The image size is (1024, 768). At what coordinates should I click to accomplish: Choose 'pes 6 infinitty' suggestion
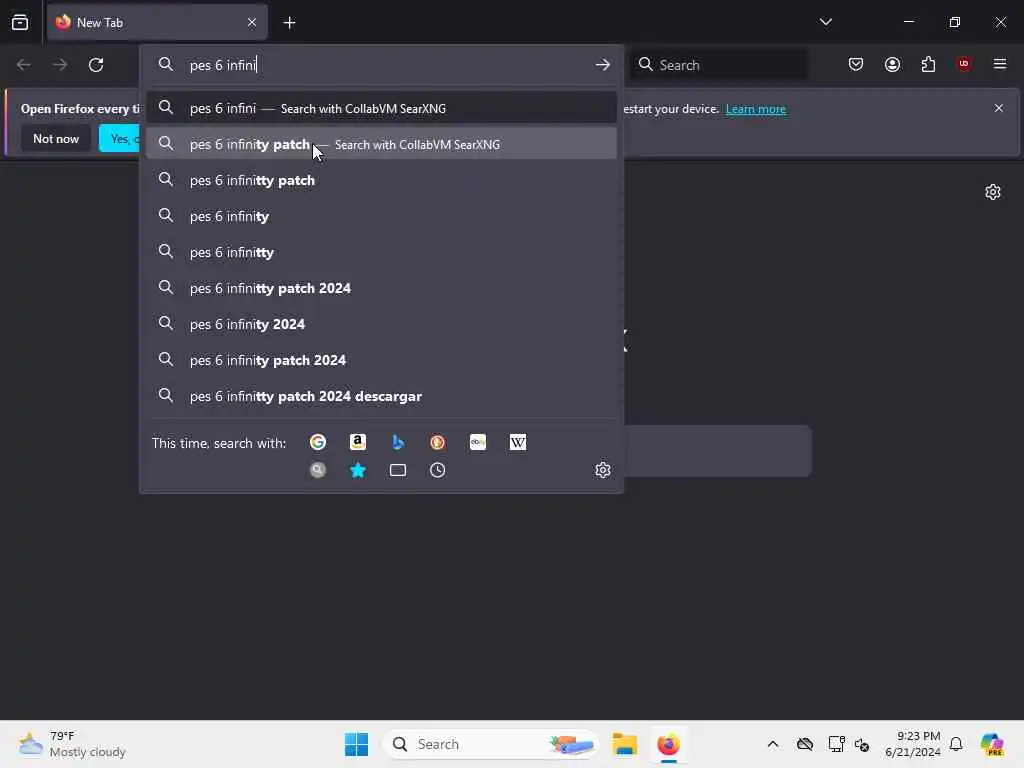pos(381,252)
